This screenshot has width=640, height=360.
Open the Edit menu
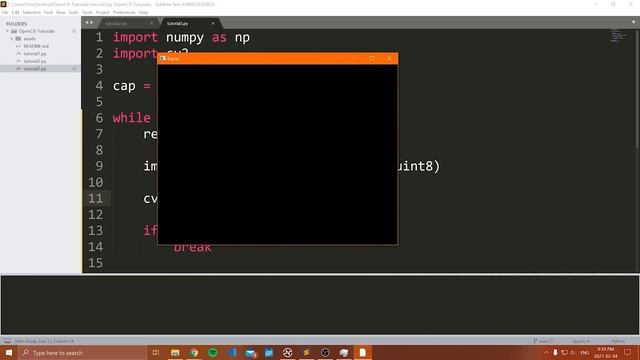click(16, 12)
